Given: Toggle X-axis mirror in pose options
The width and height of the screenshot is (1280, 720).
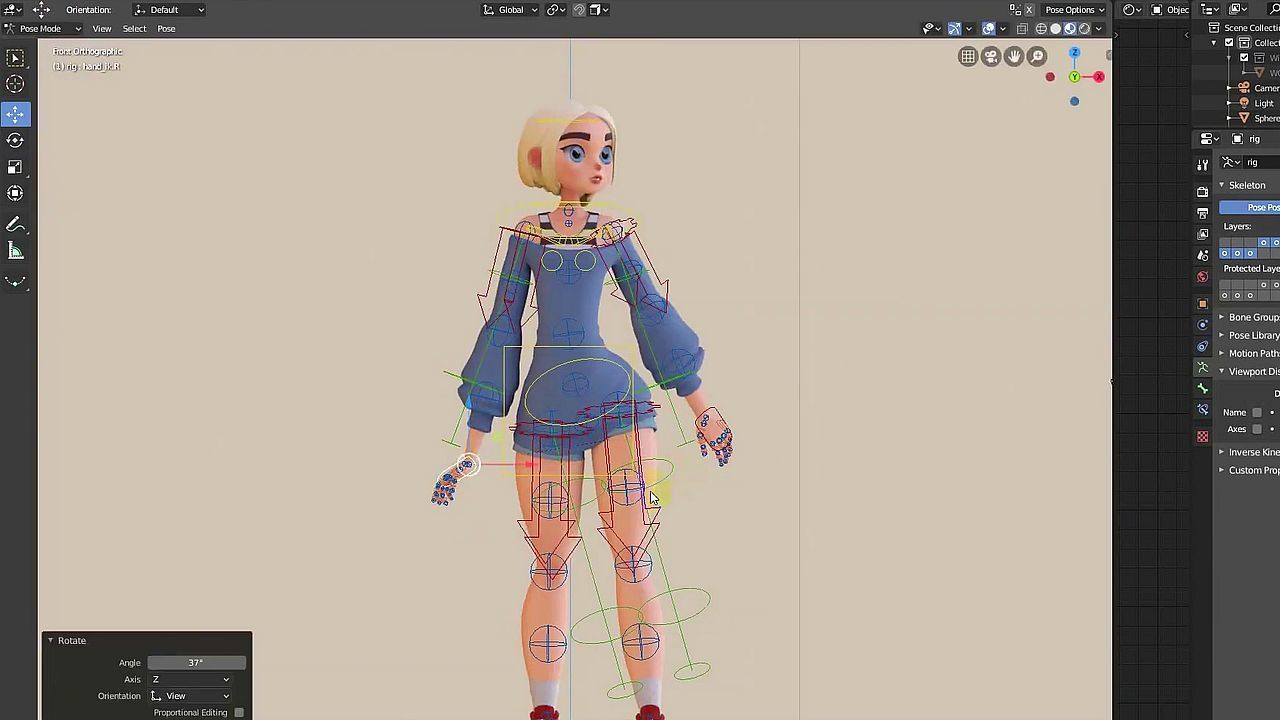Looking at the screenshot, I should pos(1029,10).
